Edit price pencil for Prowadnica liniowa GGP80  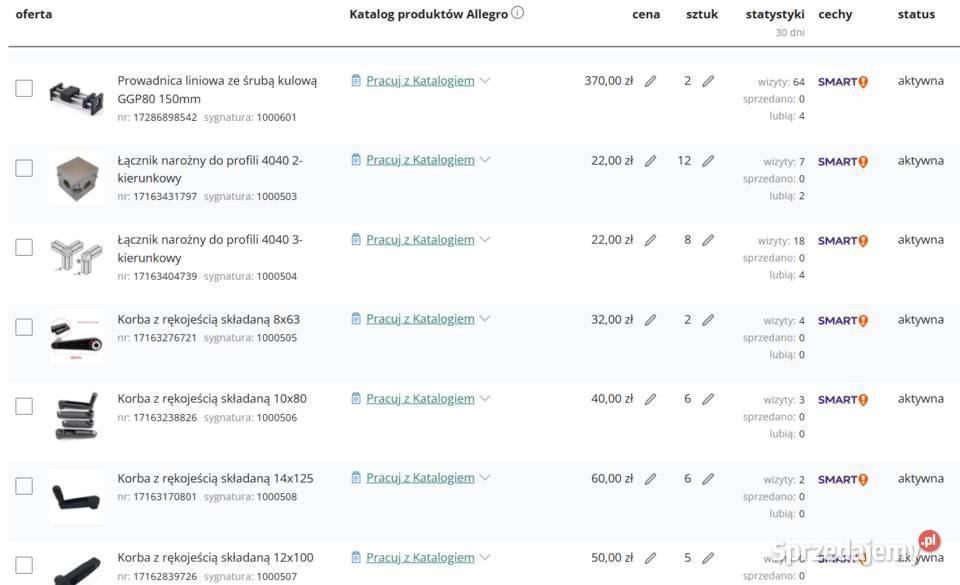click(x=650, y=81)
